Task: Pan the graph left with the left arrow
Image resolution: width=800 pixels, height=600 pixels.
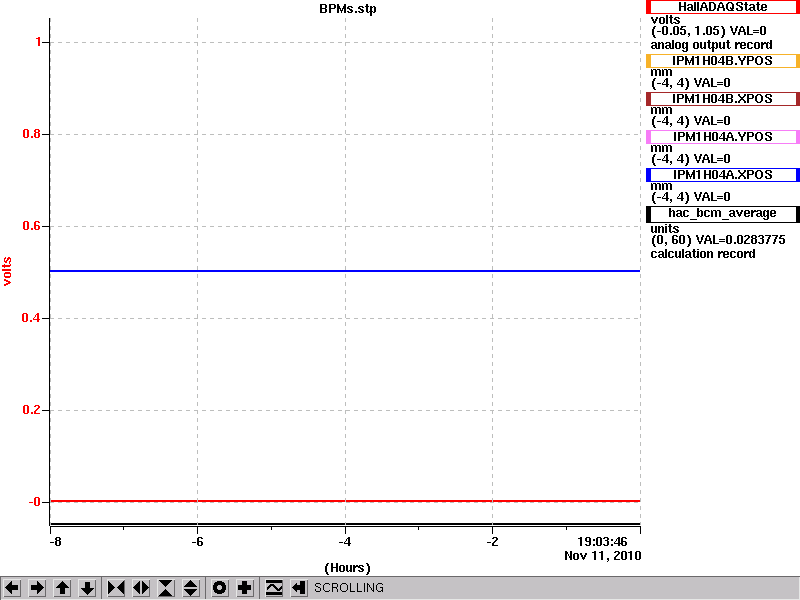Action: pyautogui.click(x=12, y=588)
